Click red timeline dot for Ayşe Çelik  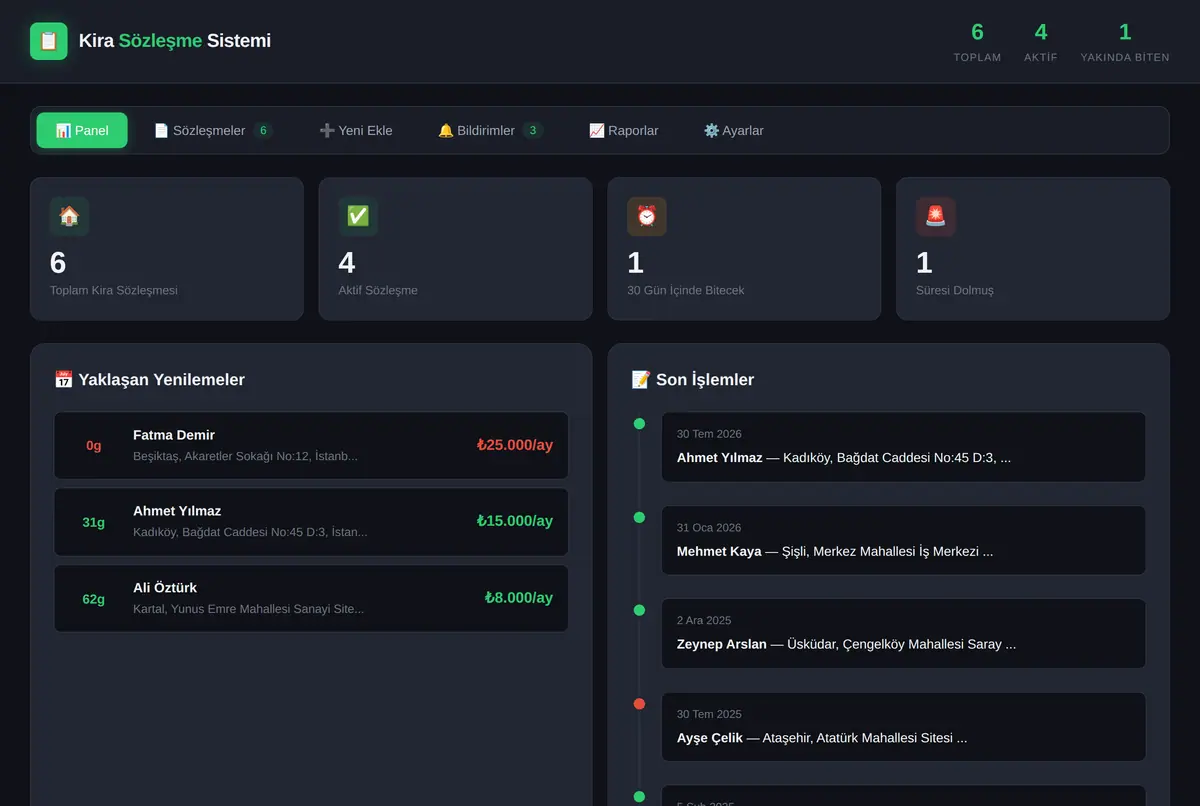click(x=639, y=704)
